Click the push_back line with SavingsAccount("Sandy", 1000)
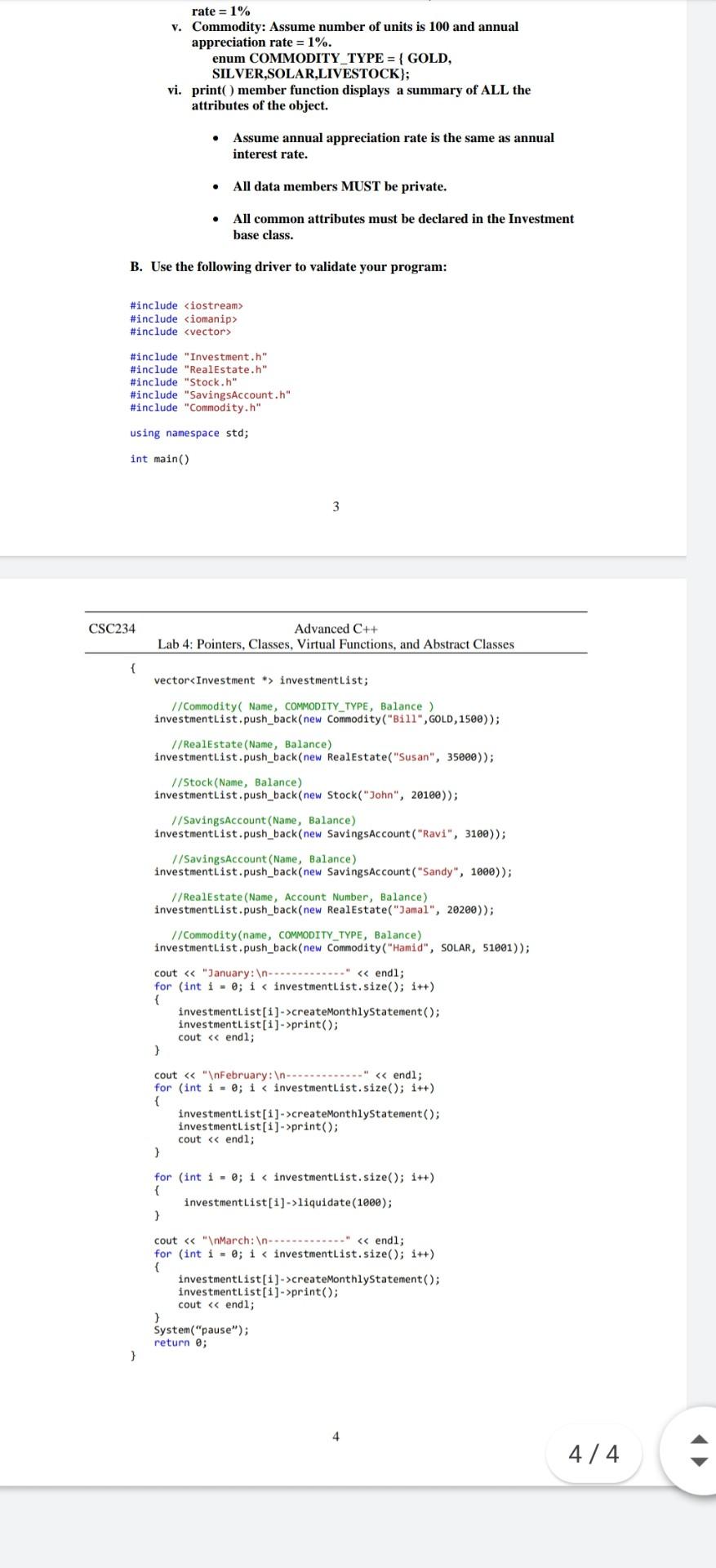The height and width of the screenshot is (1568, 716). tap(333, 871)
